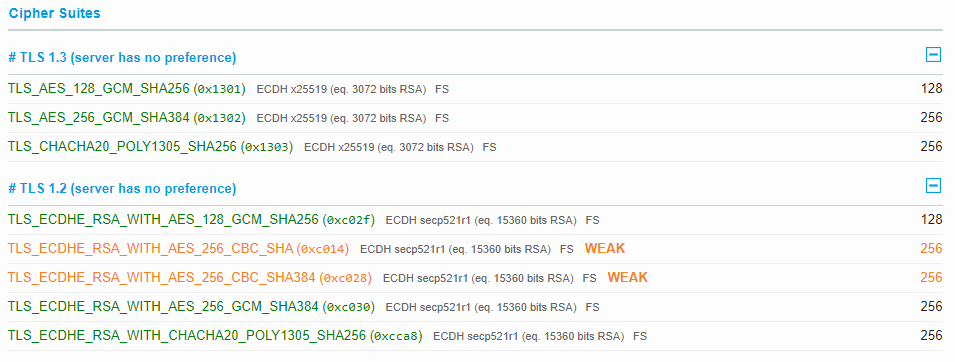Image resolution: width=955 pixels, height=362 pixels.
Task: Click ECDH secp521r1 text in 0xc028 row
Action: (425, 279)
